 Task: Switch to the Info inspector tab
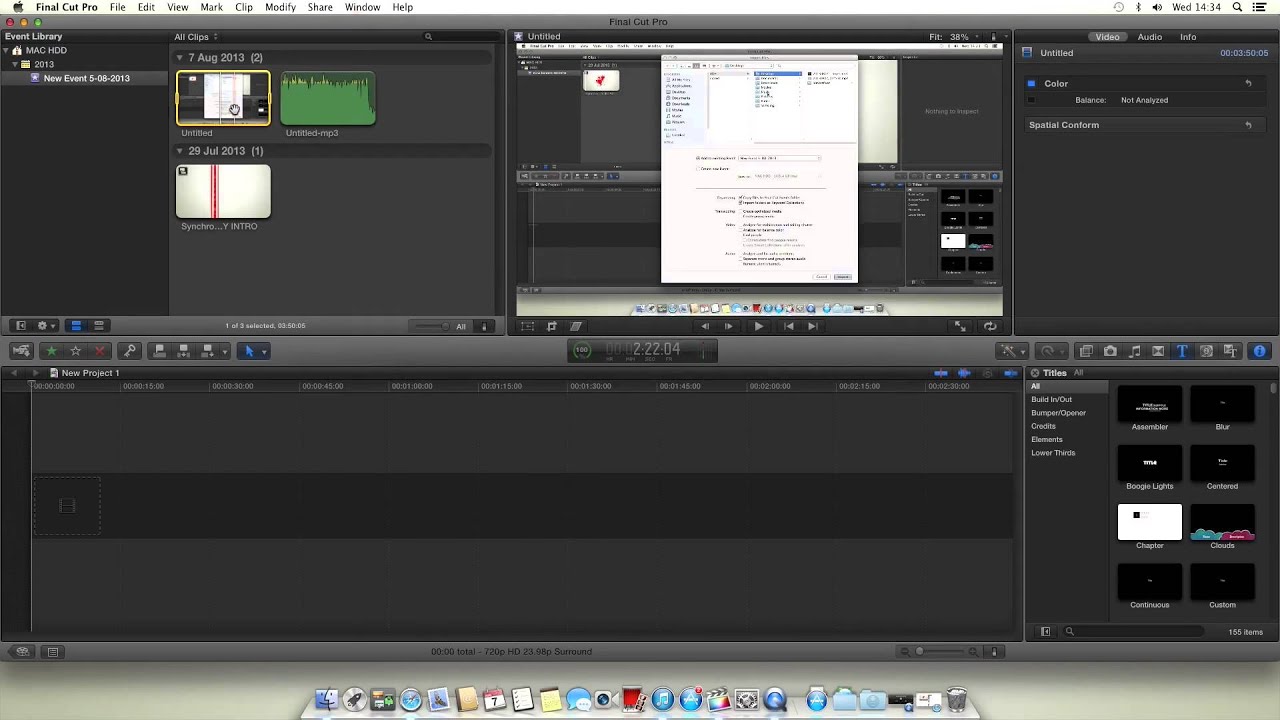(1188, 37)
